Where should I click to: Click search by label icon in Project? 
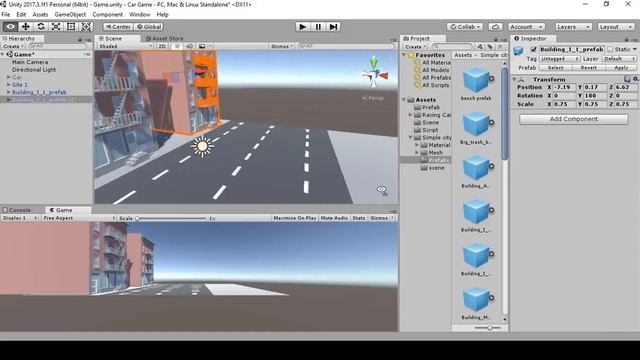click(x=490, y=47)
